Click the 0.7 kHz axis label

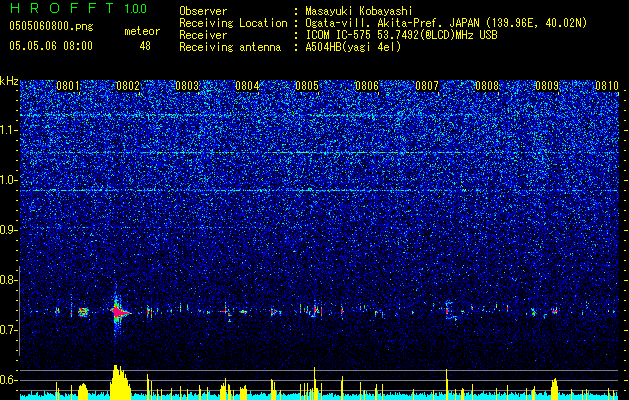9,330
